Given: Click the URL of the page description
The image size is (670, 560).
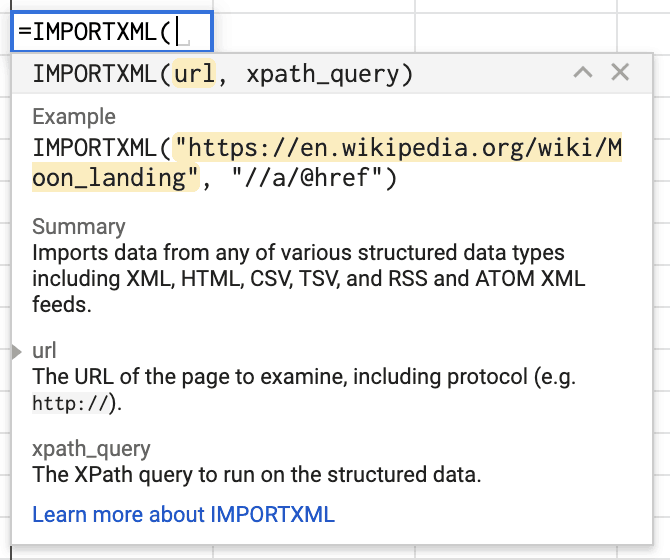Looking at the screenshot, I should pyautogui.click(x=304, y=390).
